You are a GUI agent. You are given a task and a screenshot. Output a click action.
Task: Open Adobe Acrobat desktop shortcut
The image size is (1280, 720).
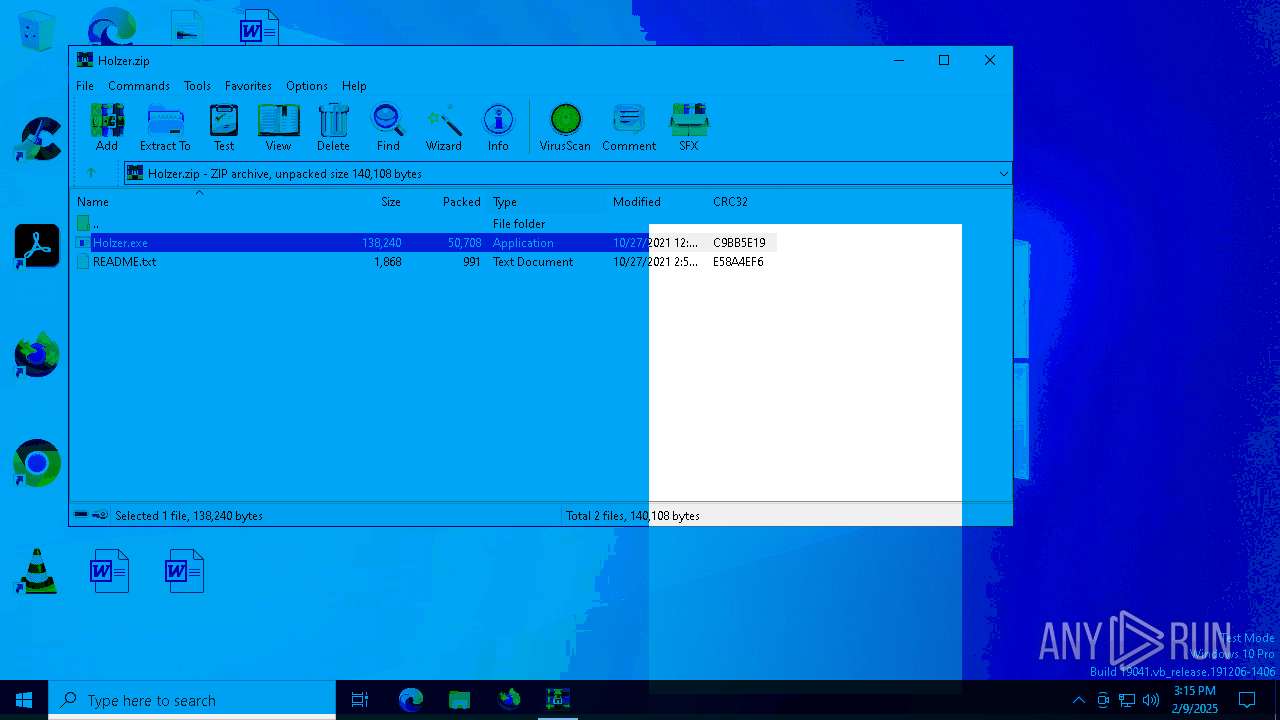[x=37, y=246]
